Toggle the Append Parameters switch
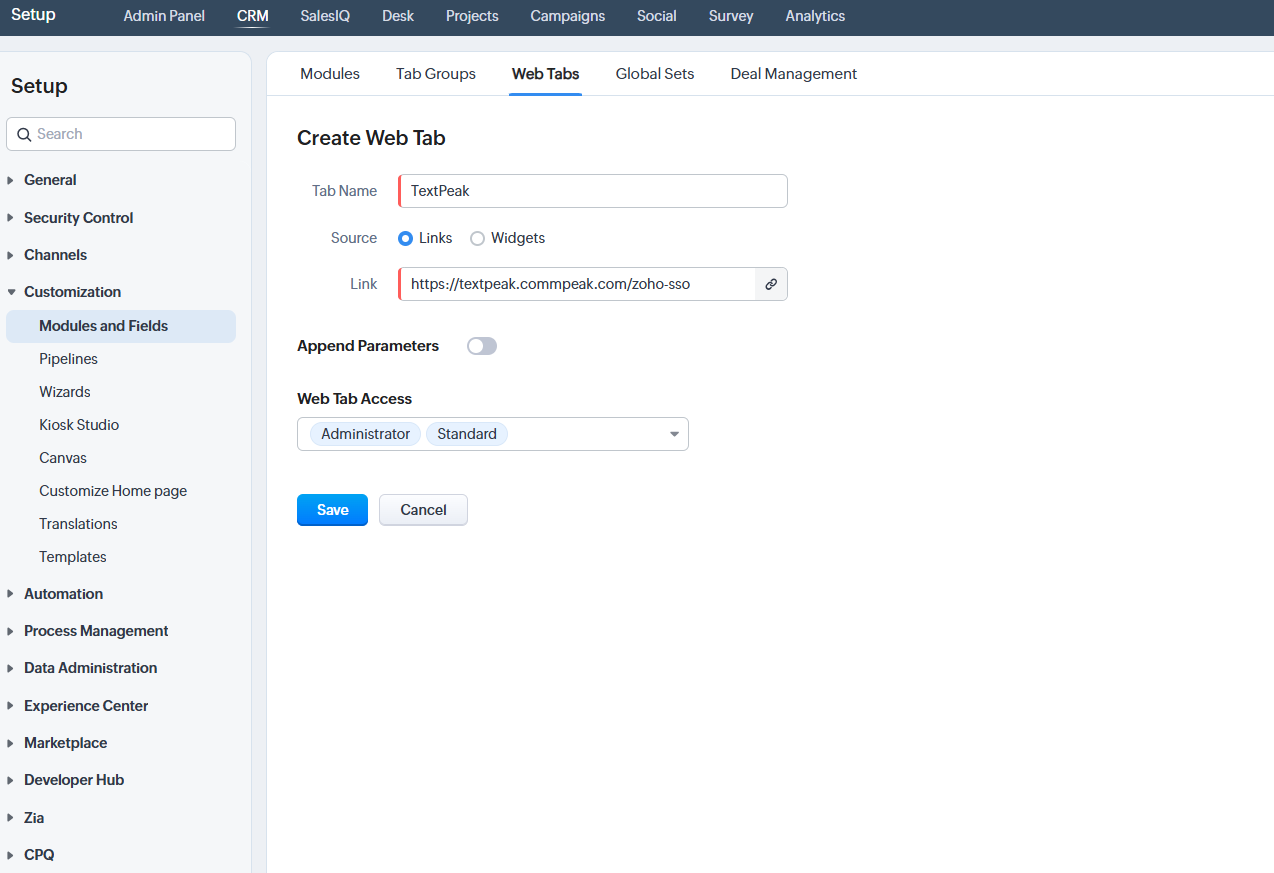 (482, 346)
